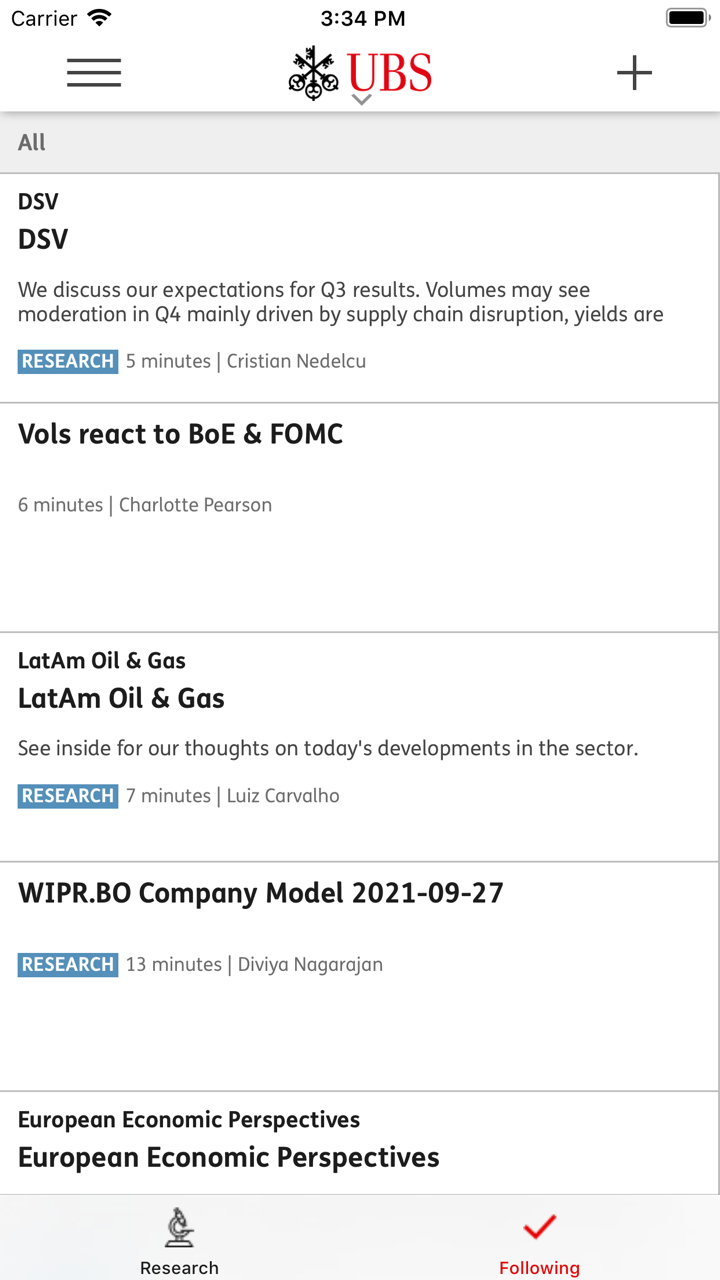The width and height of the screenshot is (720, 1280).
Task: Select the All filter header
Action: 32,142
